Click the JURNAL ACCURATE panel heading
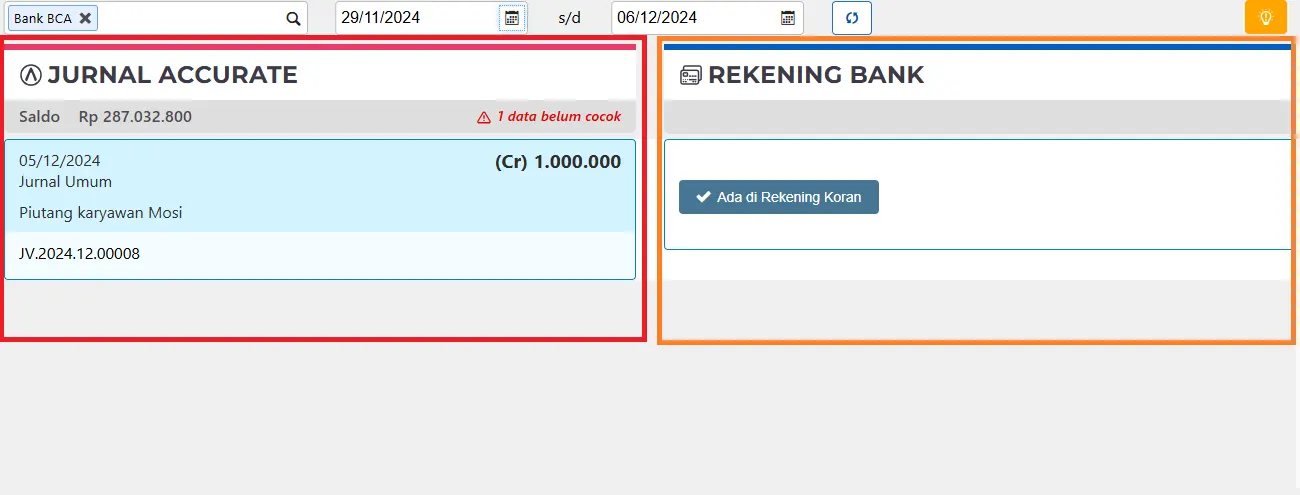 172,75
